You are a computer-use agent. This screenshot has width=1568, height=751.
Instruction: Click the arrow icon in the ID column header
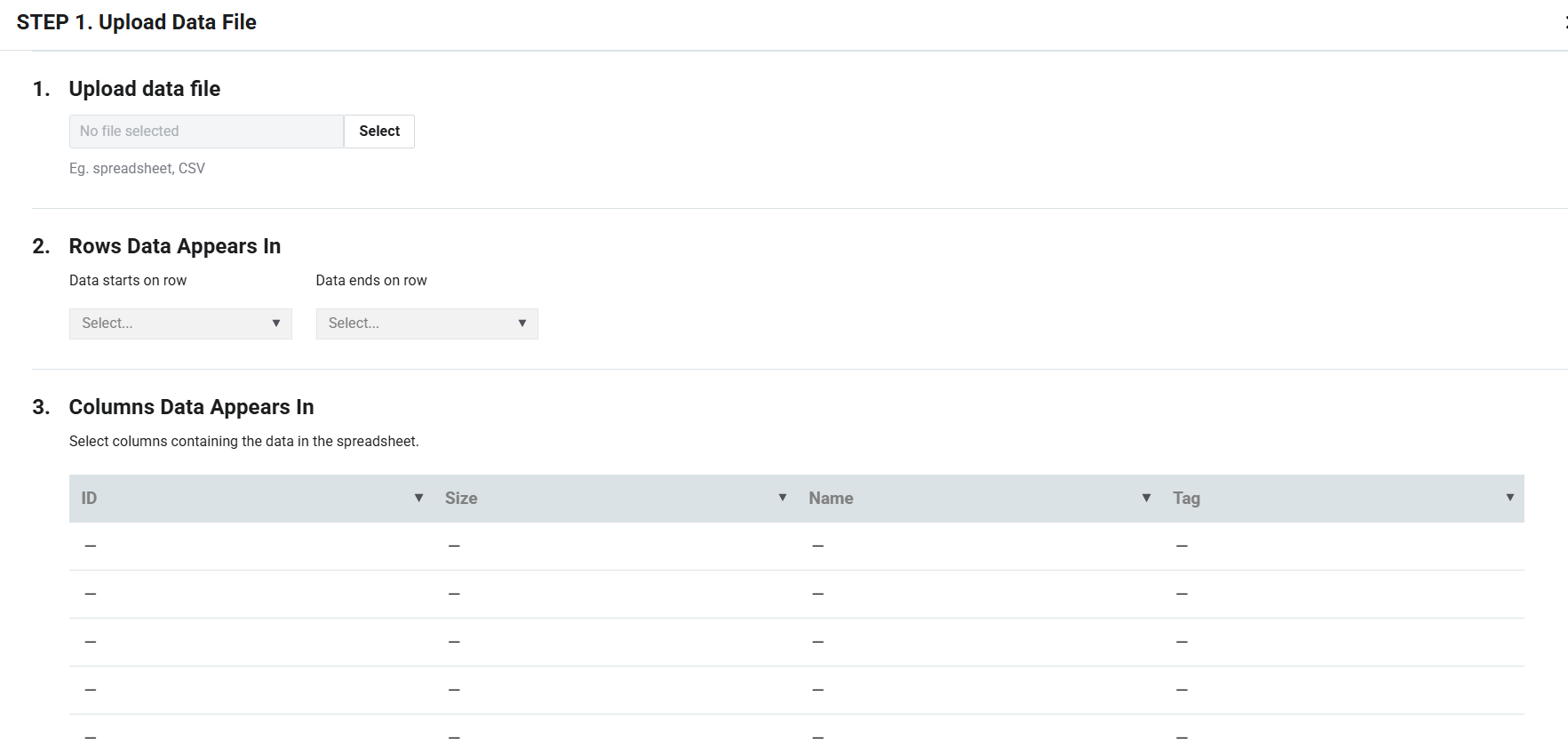click(x=418, y=498)
